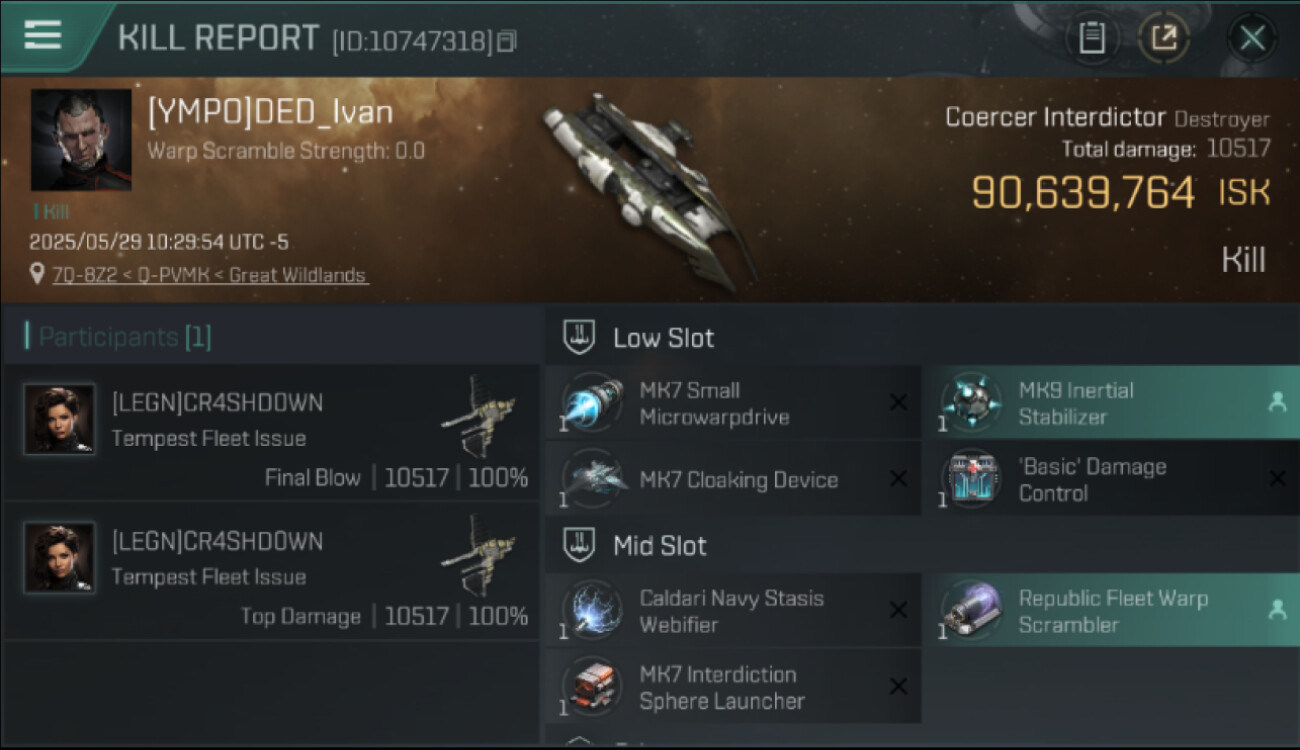Viewport: 1300px width, 750px height.
Task: Click the share export icon
Action: tap(1163, 39)
